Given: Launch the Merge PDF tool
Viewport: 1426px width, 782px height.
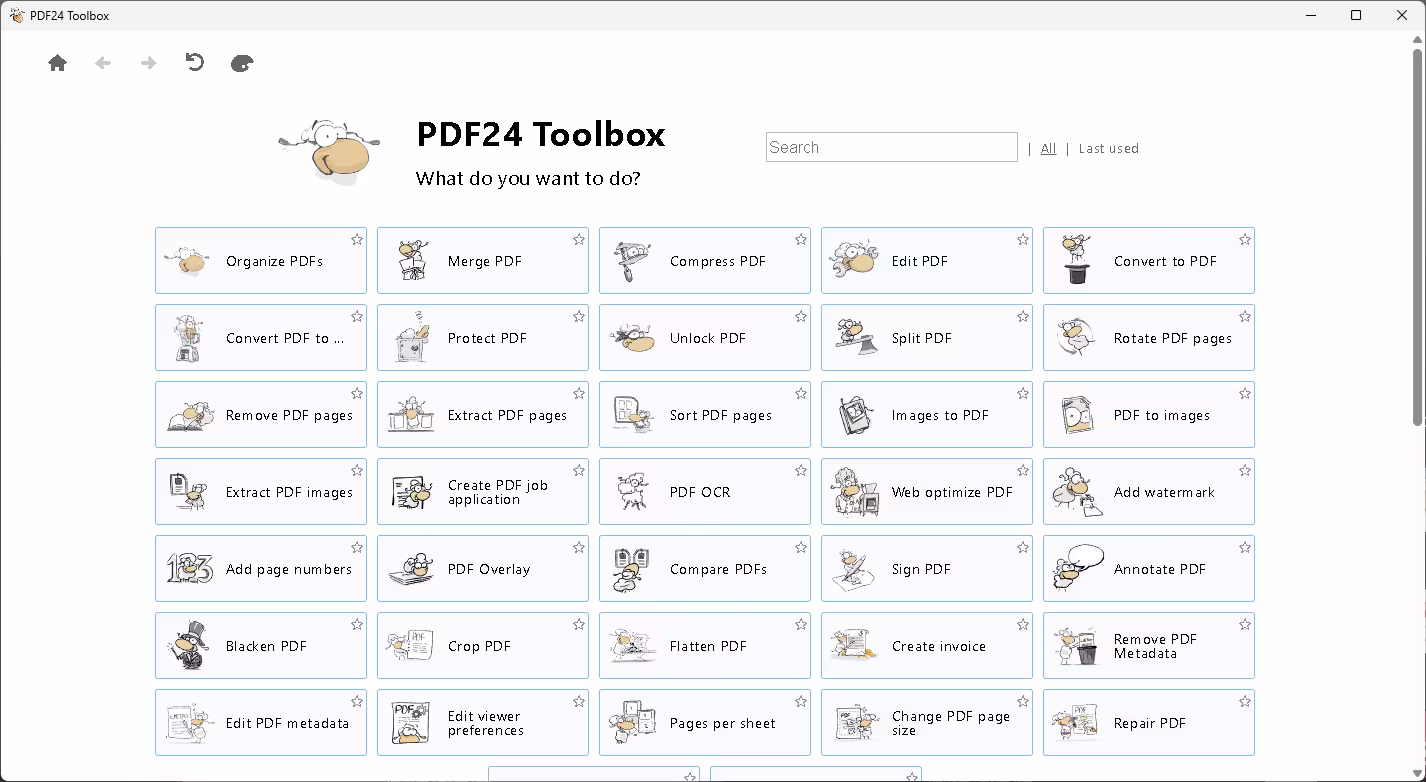Looking at the screenshot, I should click(x=483, y=261).
